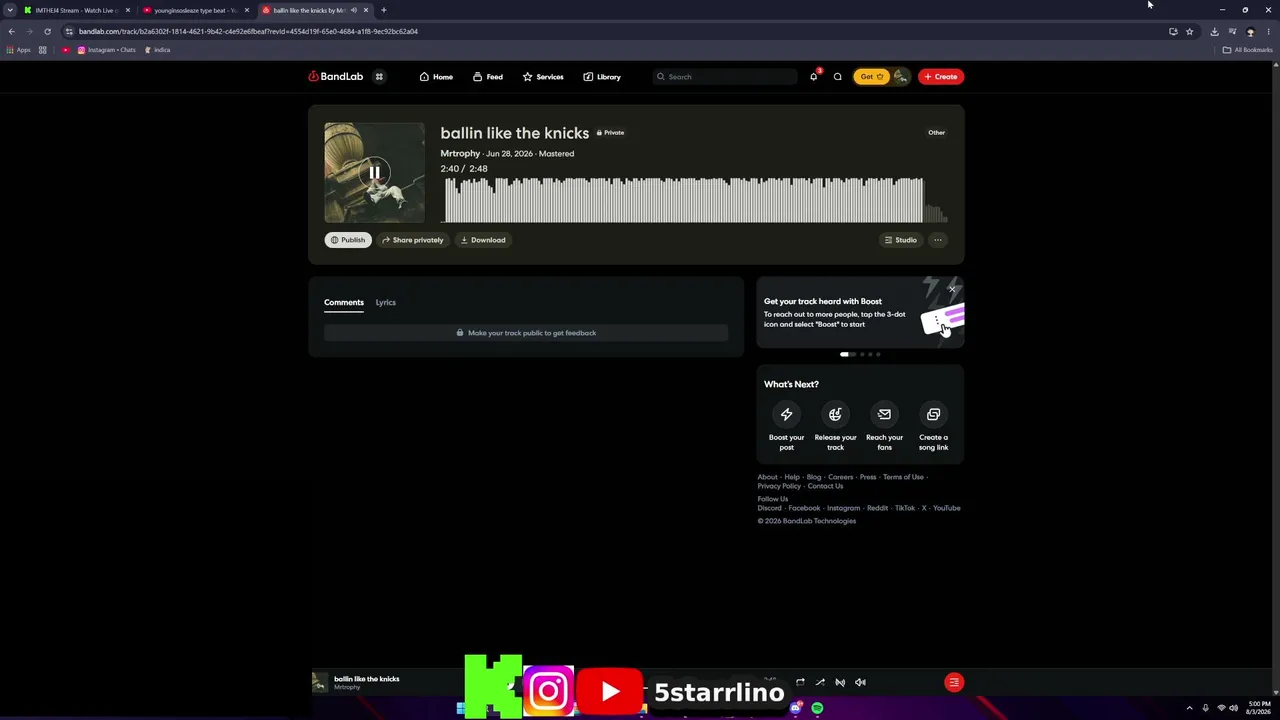Open the Feed page
Screen dimensions: 1280x720
[488, 77]
